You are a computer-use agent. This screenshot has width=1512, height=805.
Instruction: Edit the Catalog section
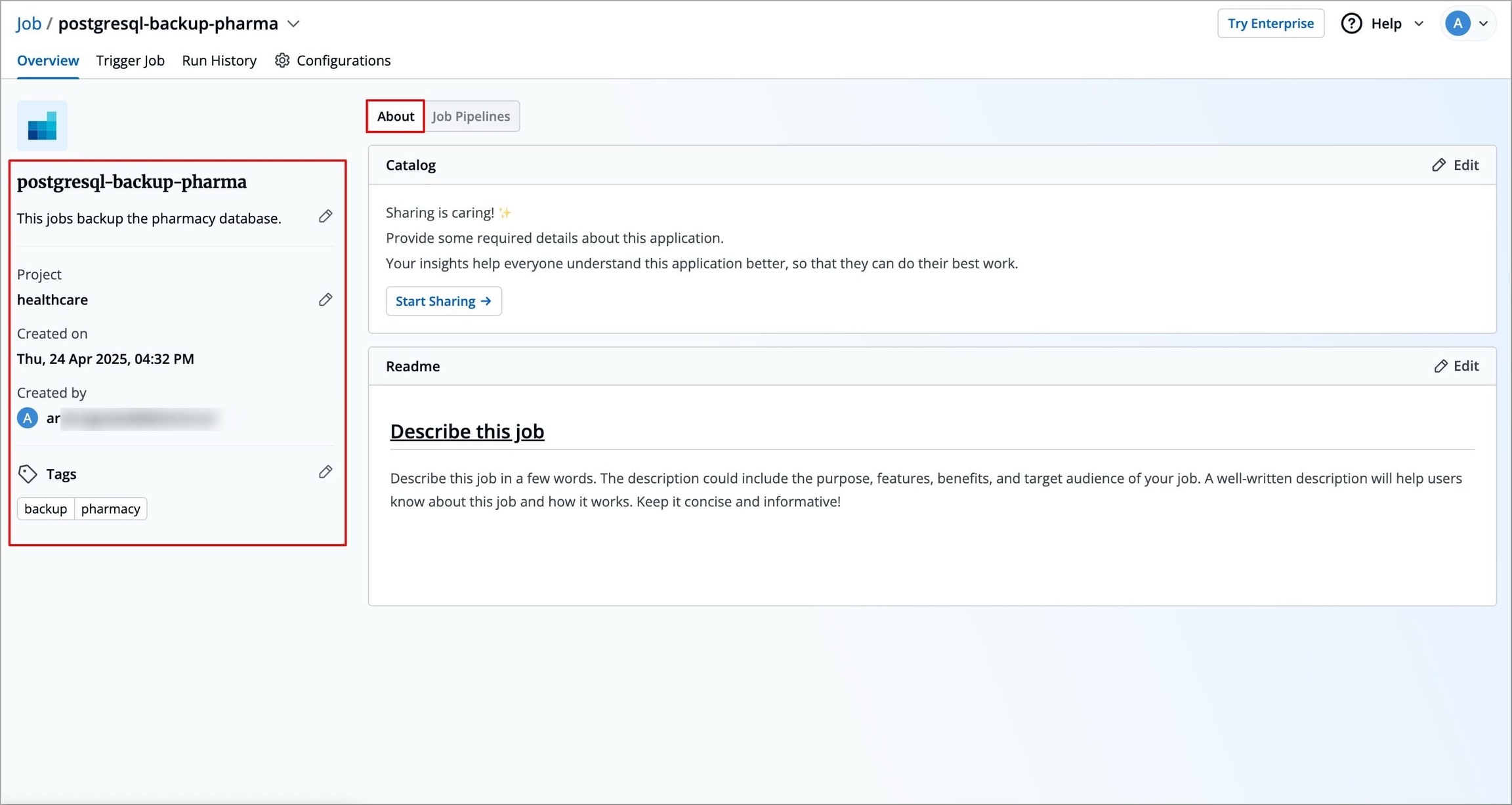click(x=1455, y=165)
